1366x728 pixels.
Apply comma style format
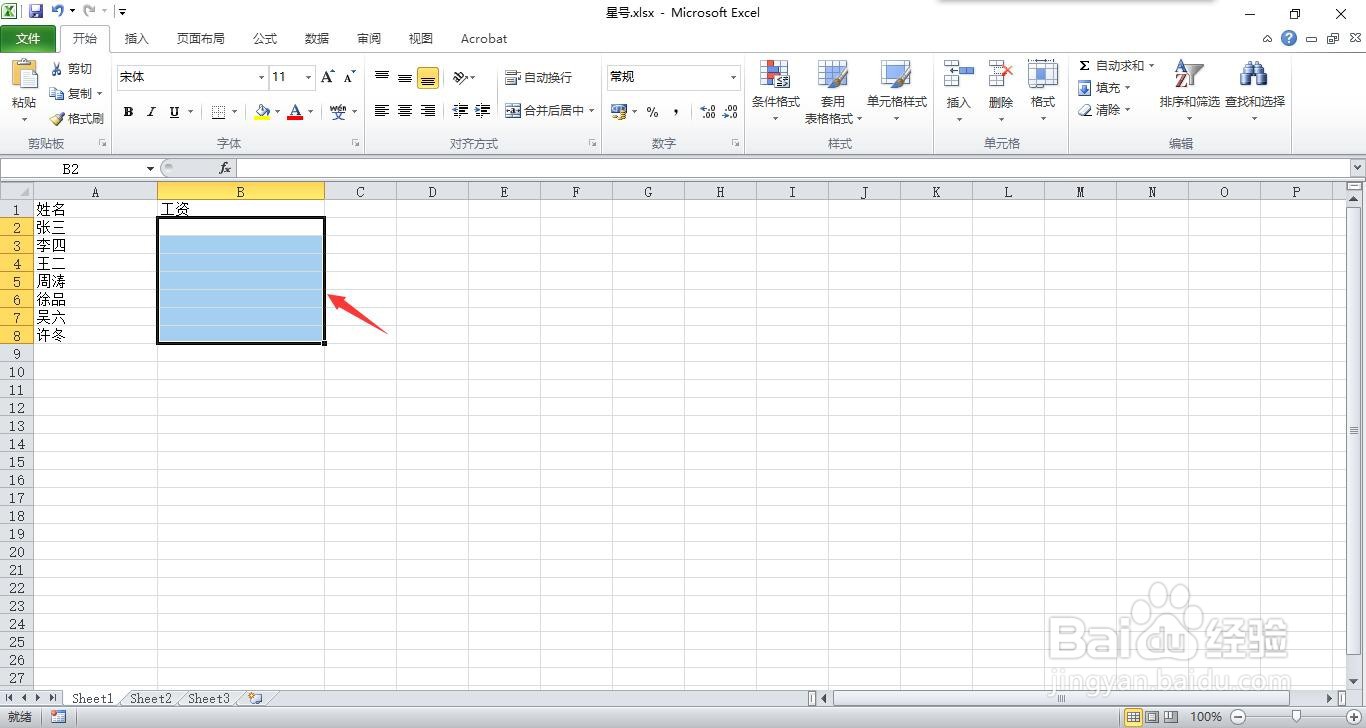tap(676, 112)
